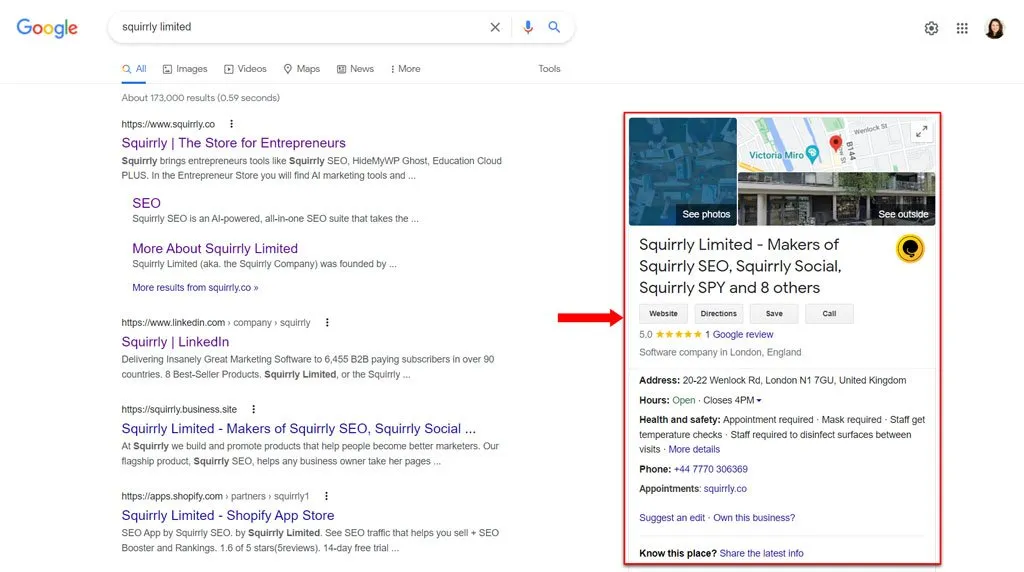The height and width of the screenshot is (572, 1024).
Task: Click the https://www.squirrly.co URL text
Action: pos(168,124)
